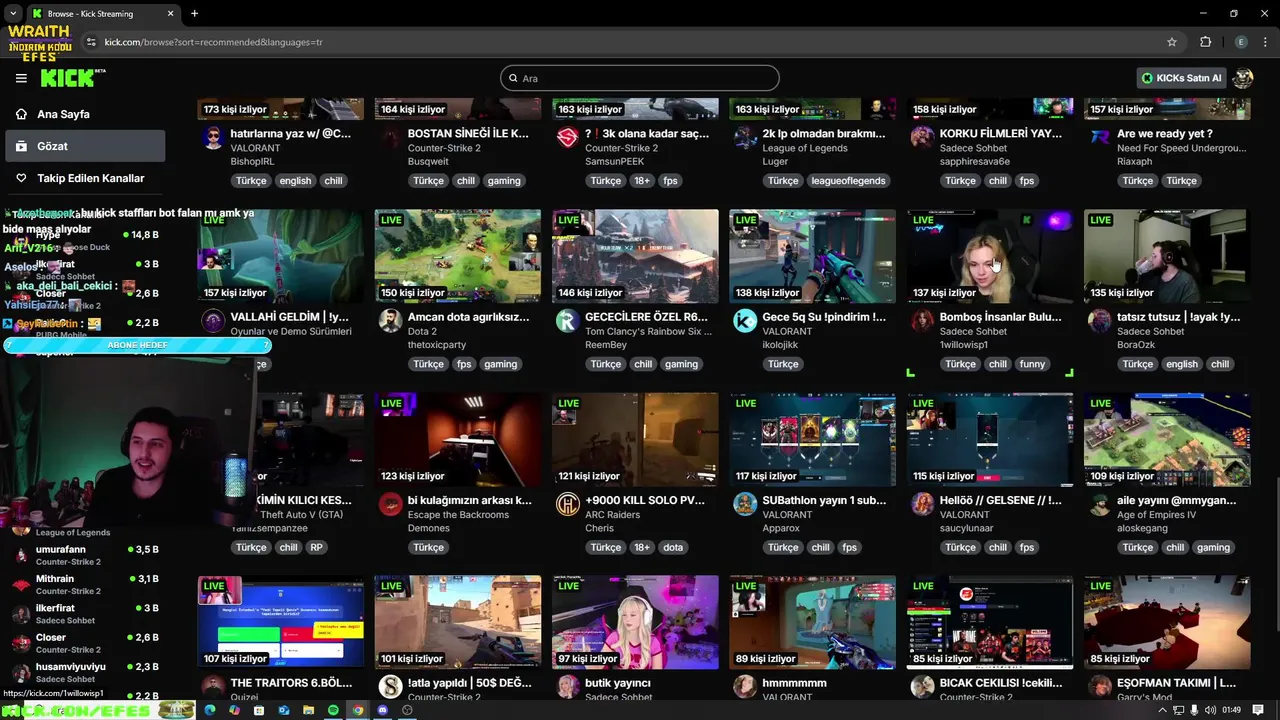Open 1willowisp1 stream thumbnail
The height and width of the screenshot is (720, 1280).
990,255
